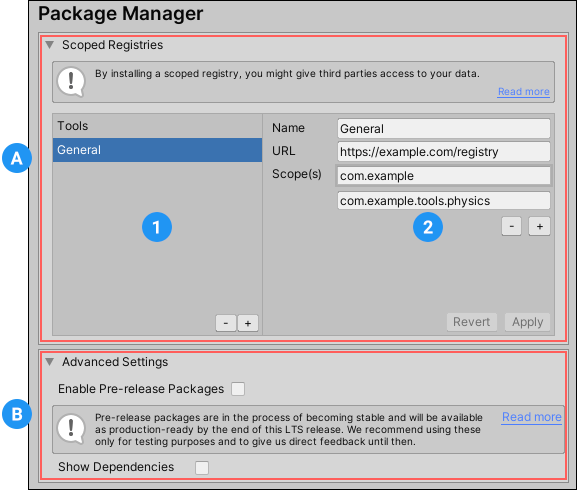Open Read more link for pre-release packages
The image size is (577, 490).
click(x=532, y=417)
